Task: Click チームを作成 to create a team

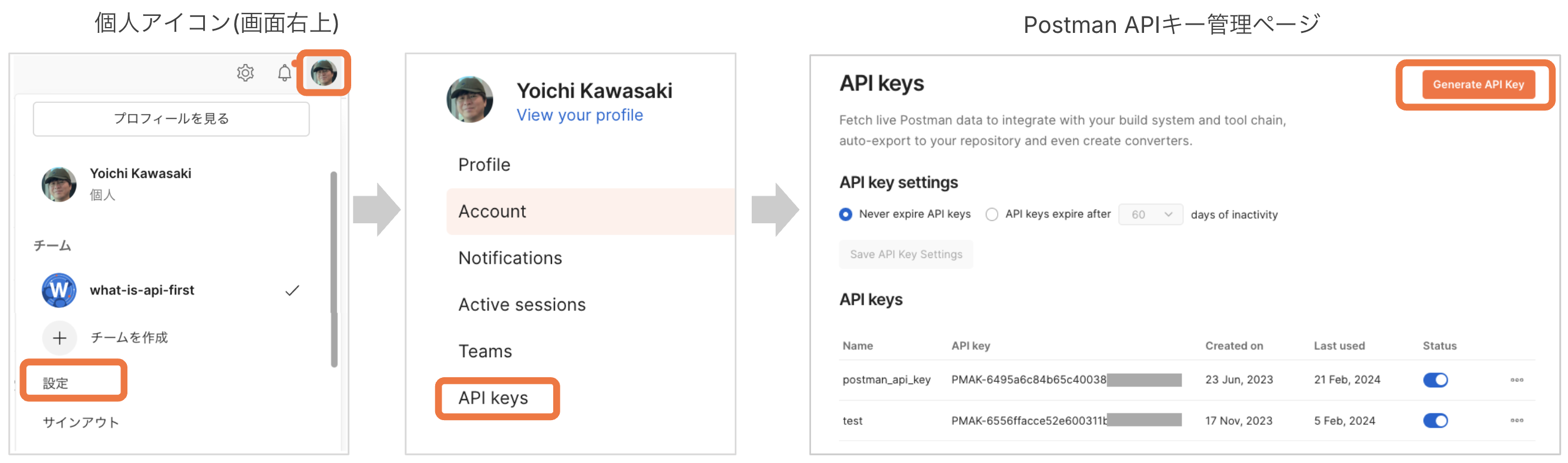Action: pyautogui.click(x=129, y=337)
